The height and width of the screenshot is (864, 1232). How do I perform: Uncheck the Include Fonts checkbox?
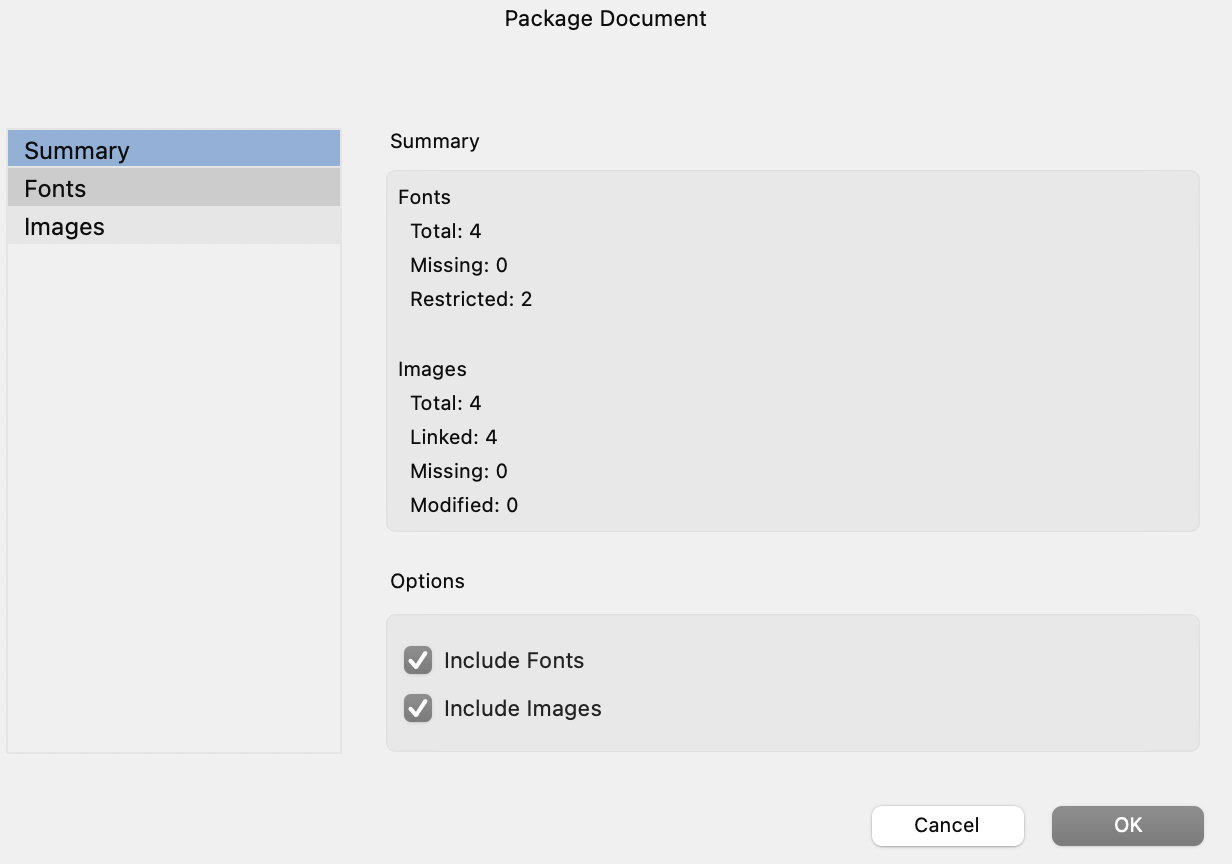coord(418,660)
